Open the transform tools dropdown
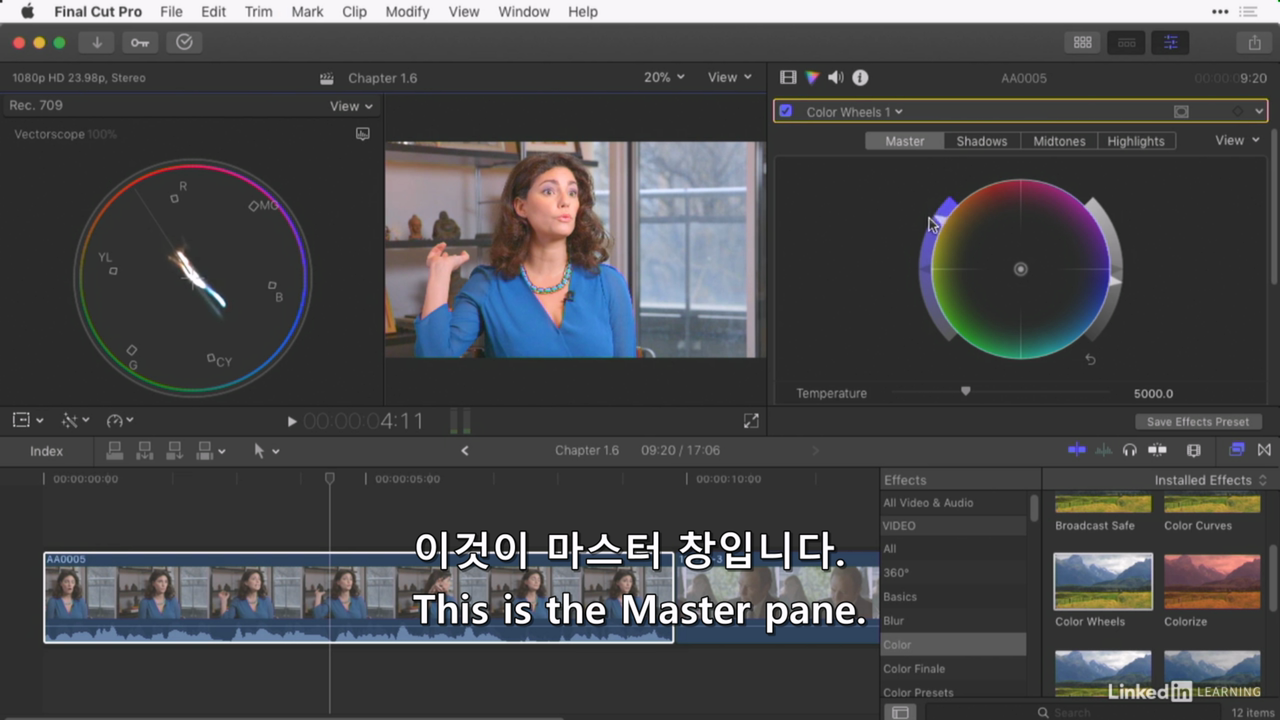 pyautogui.click(x=27, y=421)
